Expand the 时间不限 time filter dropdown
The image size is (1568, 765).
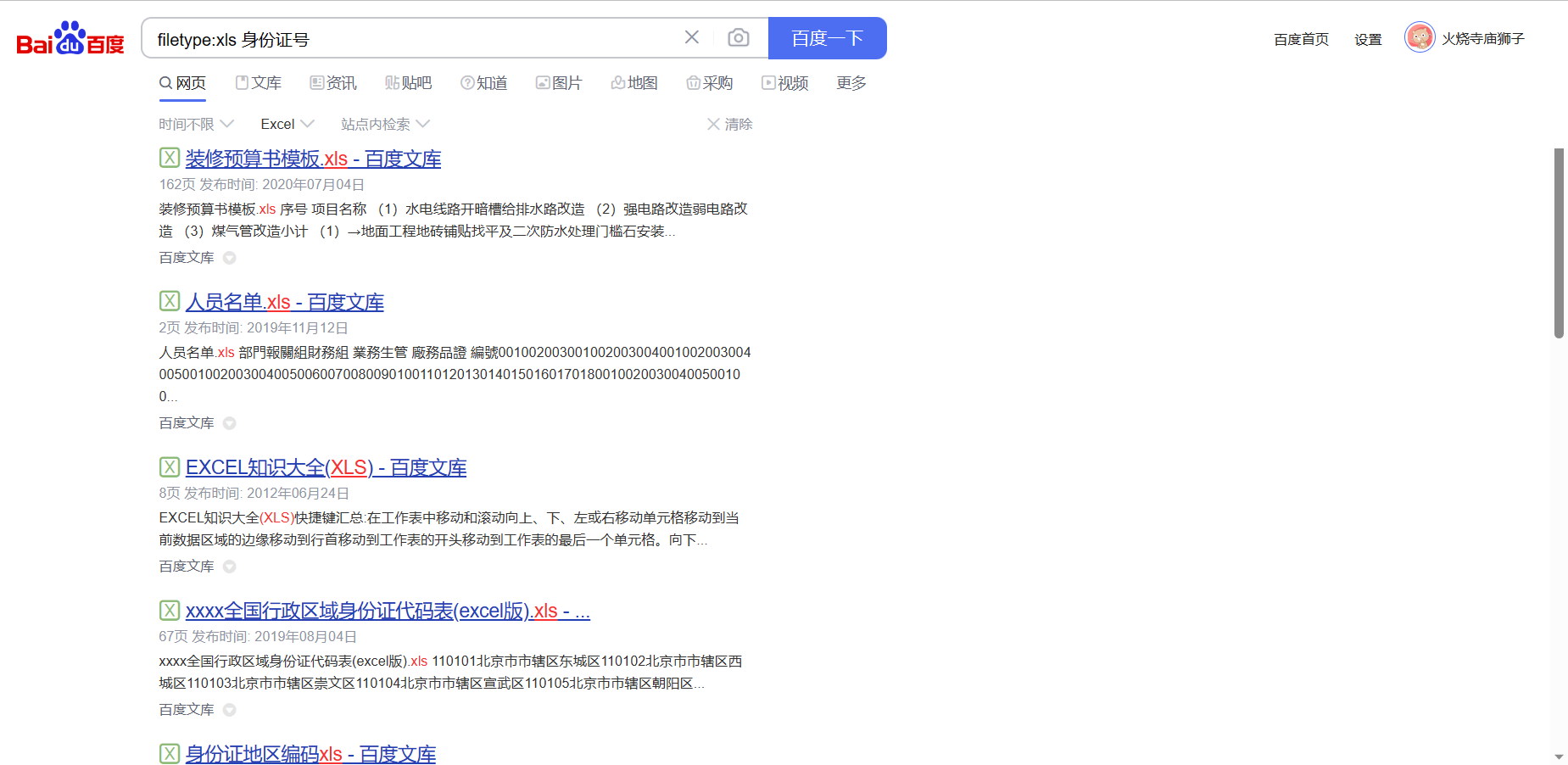pyautogui.click(x=196, y=124)
